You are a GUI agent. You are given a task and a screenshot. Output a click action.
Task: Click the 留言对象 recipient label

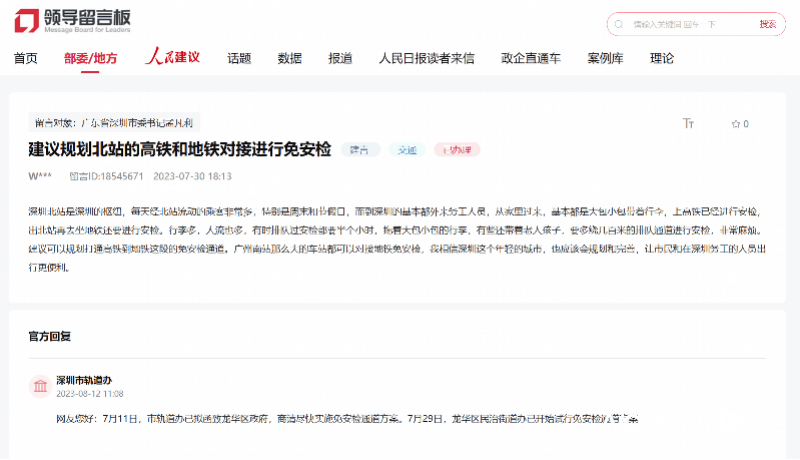click(114, 123)
